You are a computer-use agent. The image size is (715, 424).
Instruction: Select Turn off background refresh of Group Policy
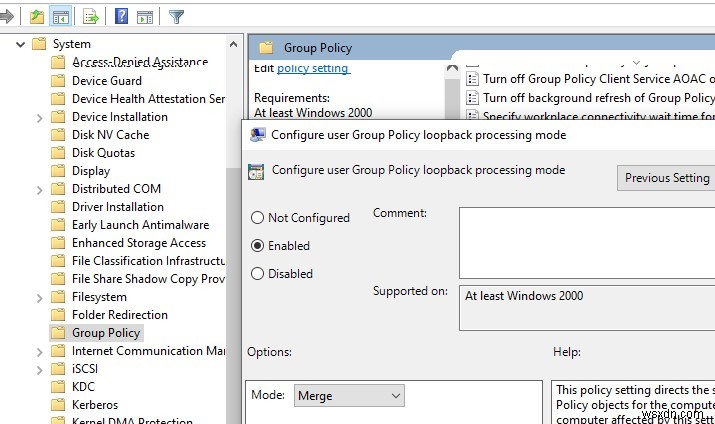[598, 98]
